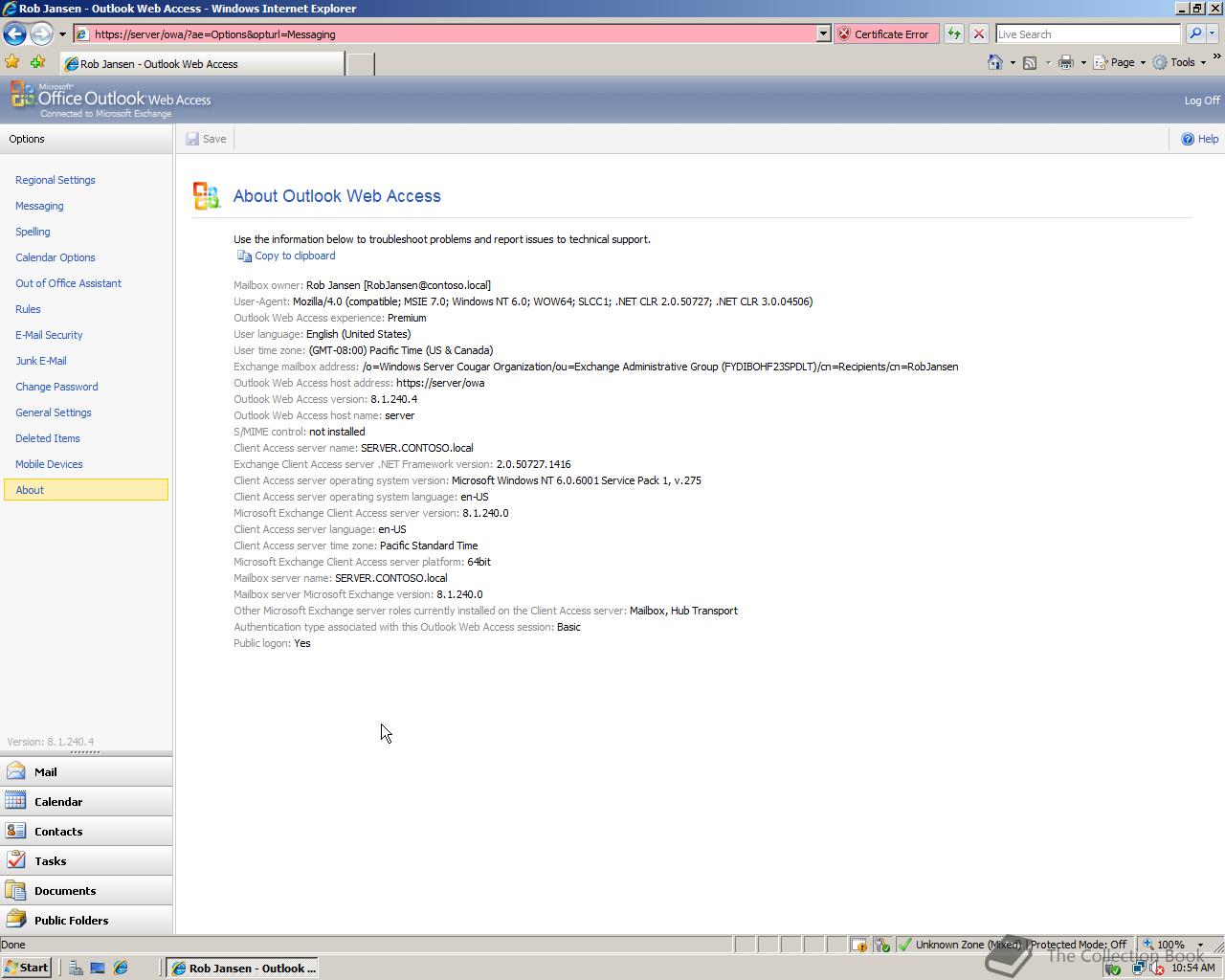The width and height of the screenshot is (1225, 980).
Task: Open General Settings page
Action: tap(54, 412)
